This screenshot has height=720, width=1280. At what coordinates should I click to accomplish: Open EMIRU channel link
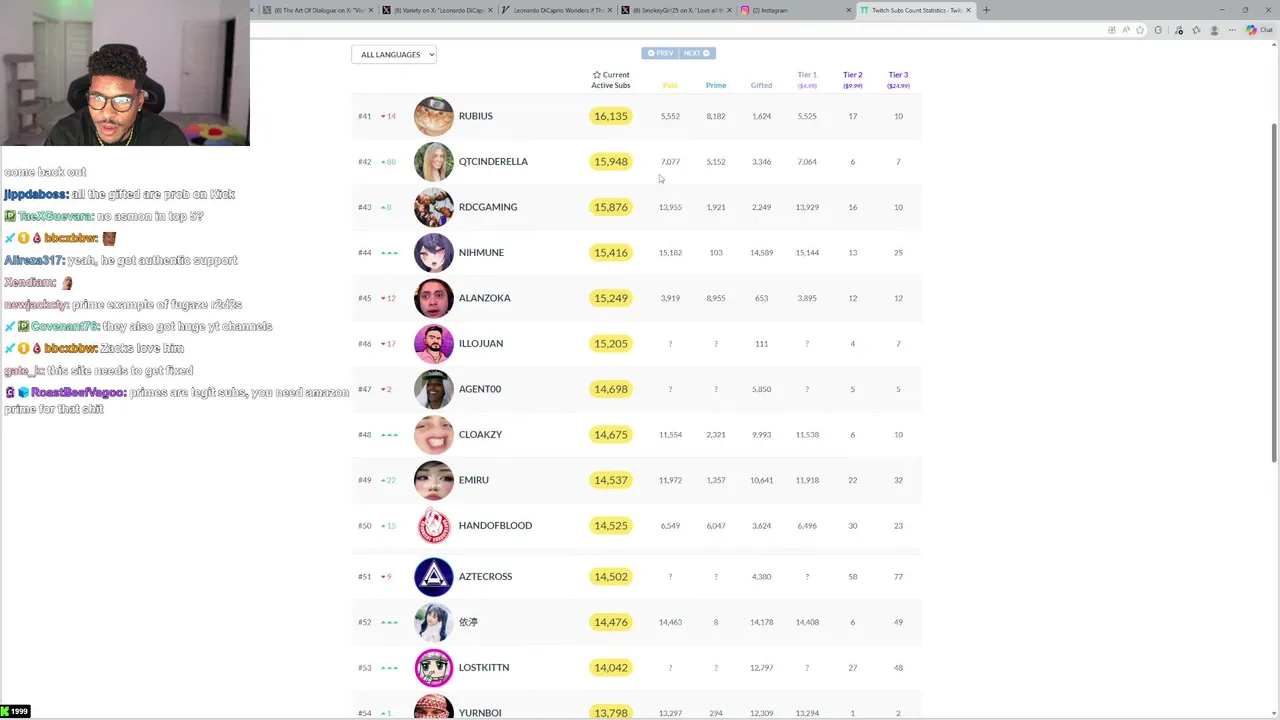click(473, 480)
